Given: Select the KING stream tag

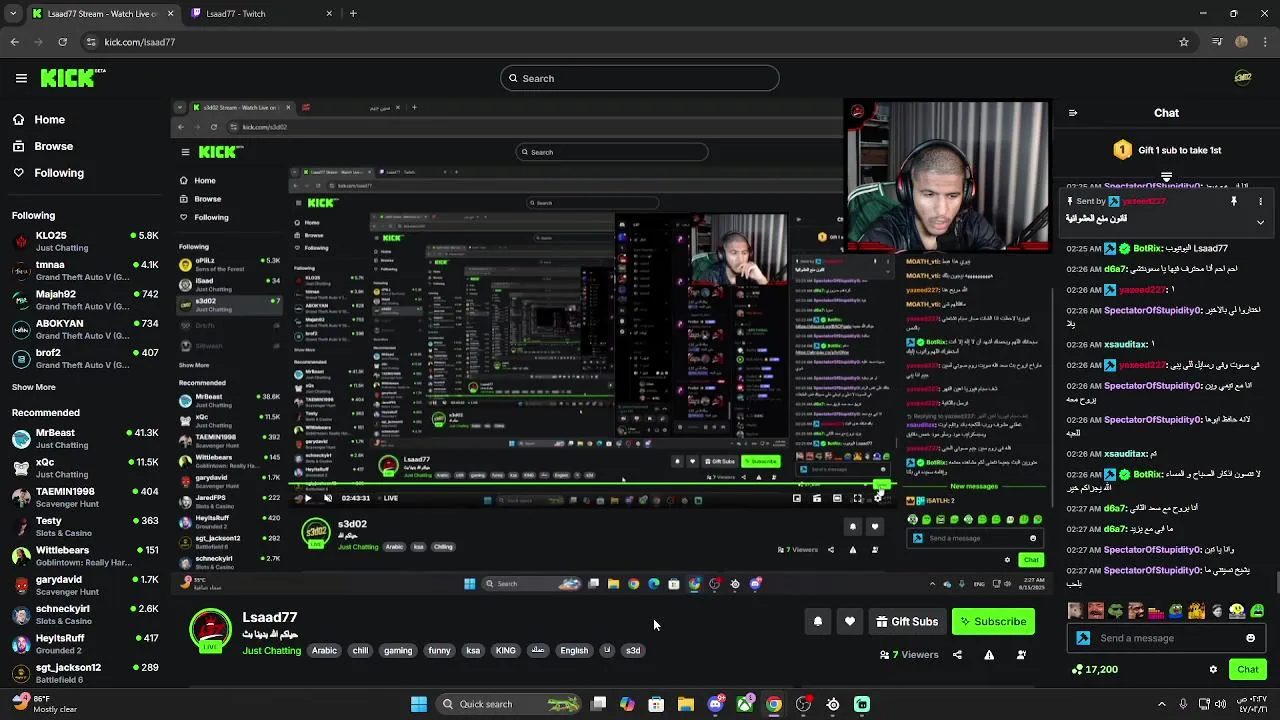Looking at the screenshot, I should [x=506, y=651].
